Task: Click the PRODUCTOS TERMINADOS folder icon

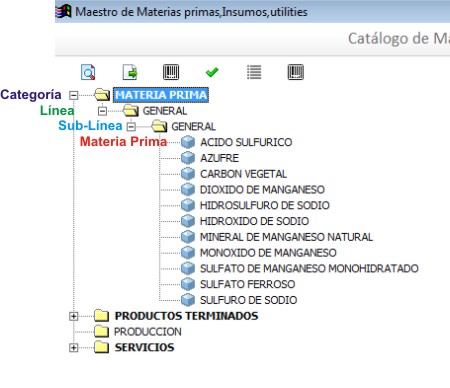Action: pos(101,315)
